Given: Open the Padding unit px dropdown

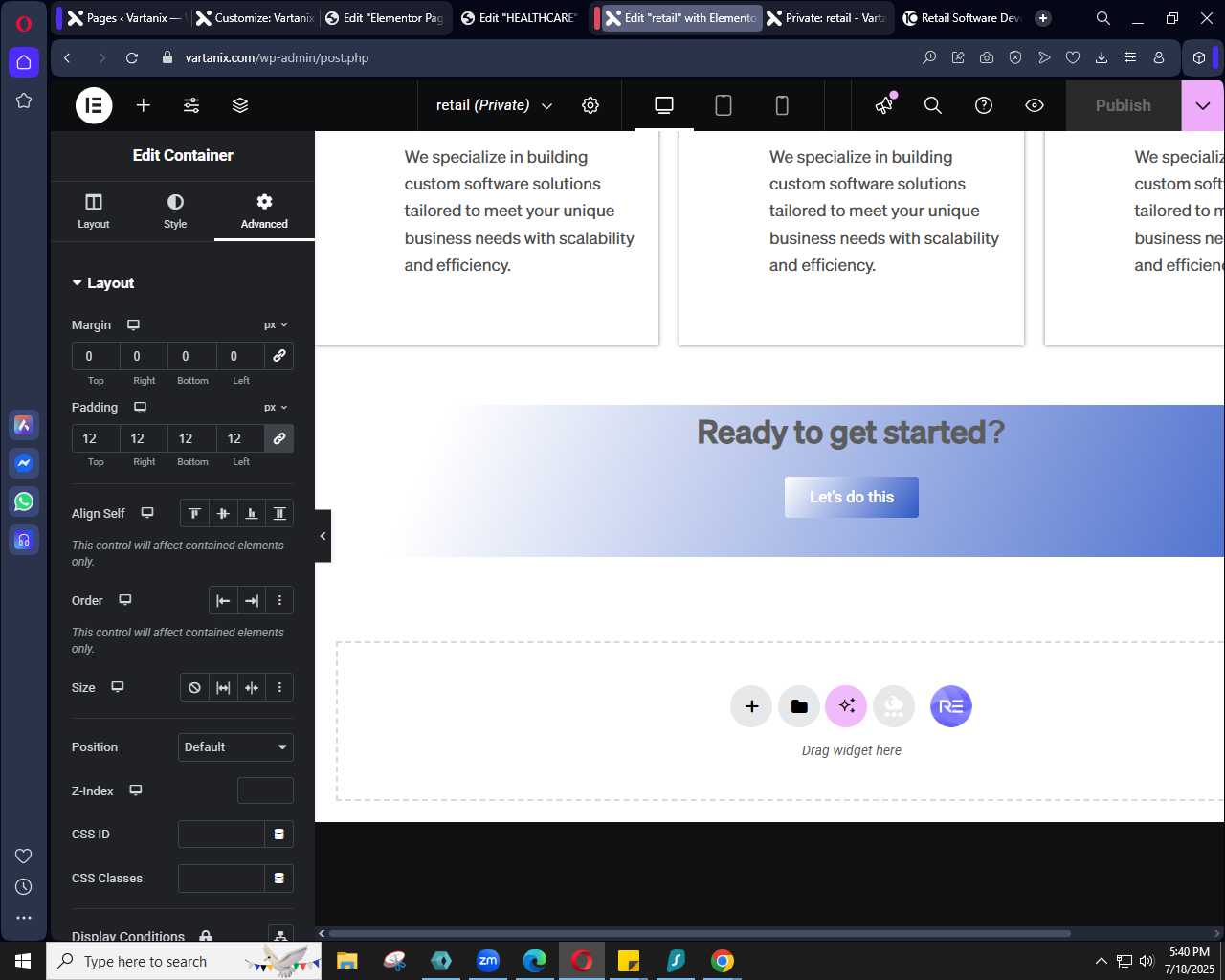Looking at the screenshot, I should pos(276,408).
